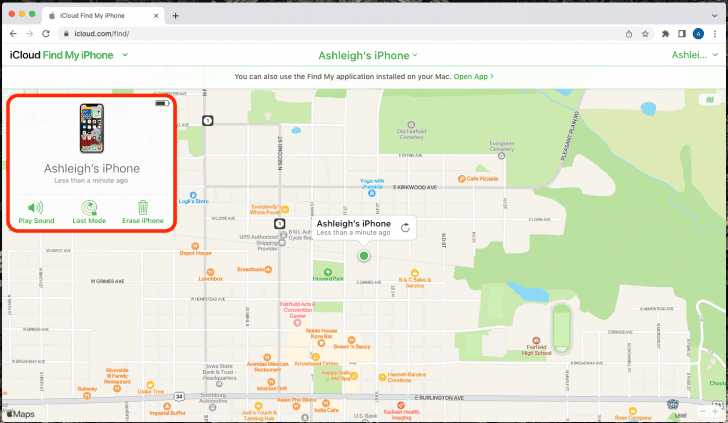The width and height of the screenshot is (728, 423).
Task: Open the Chrome extensions puzzle icon
Action: 665,33
